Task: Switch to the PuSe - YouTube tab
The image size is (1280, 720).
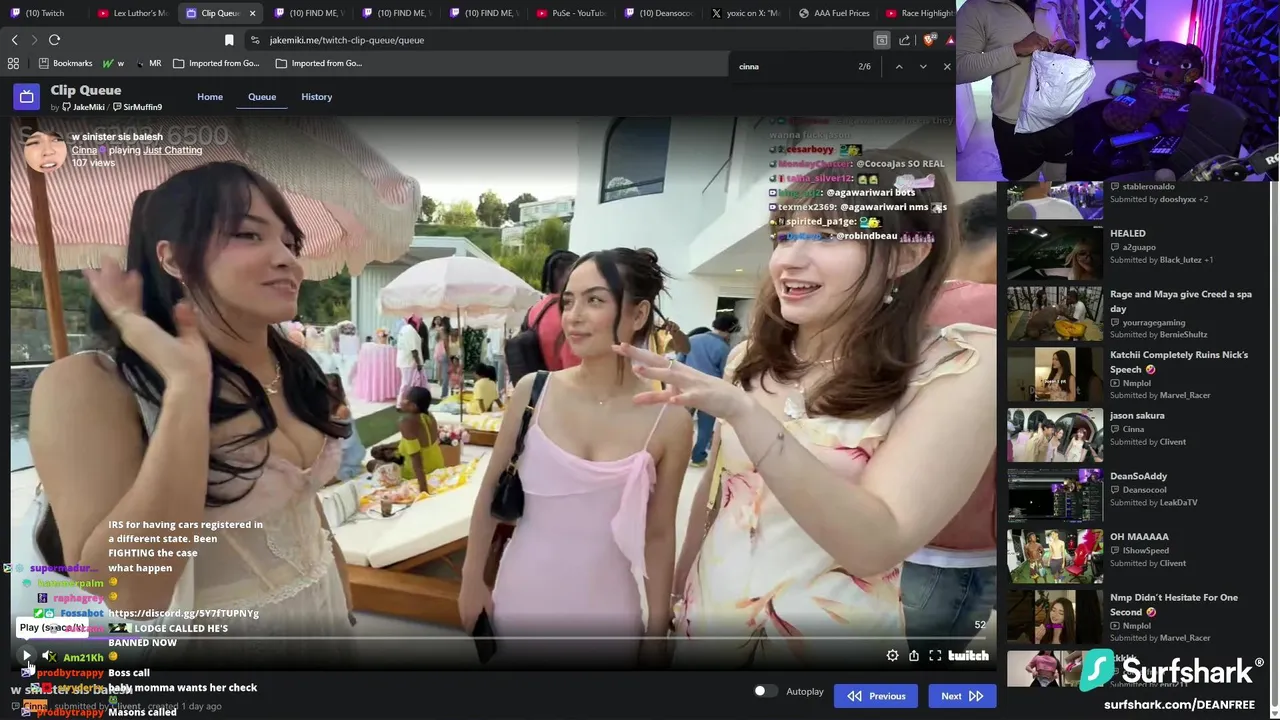Action: pyautogui.click(x=570, y=13)
